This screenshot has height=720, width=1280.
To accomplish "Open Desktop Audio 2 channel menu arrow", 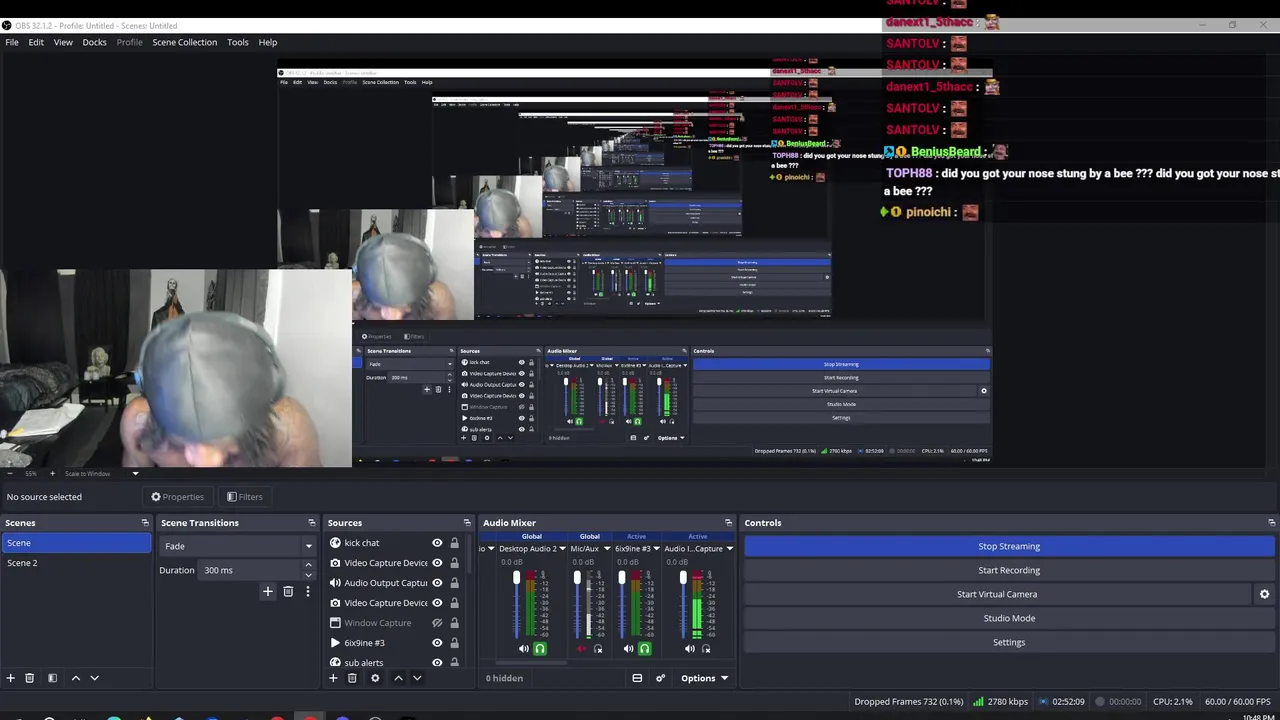I will point(562,549).
